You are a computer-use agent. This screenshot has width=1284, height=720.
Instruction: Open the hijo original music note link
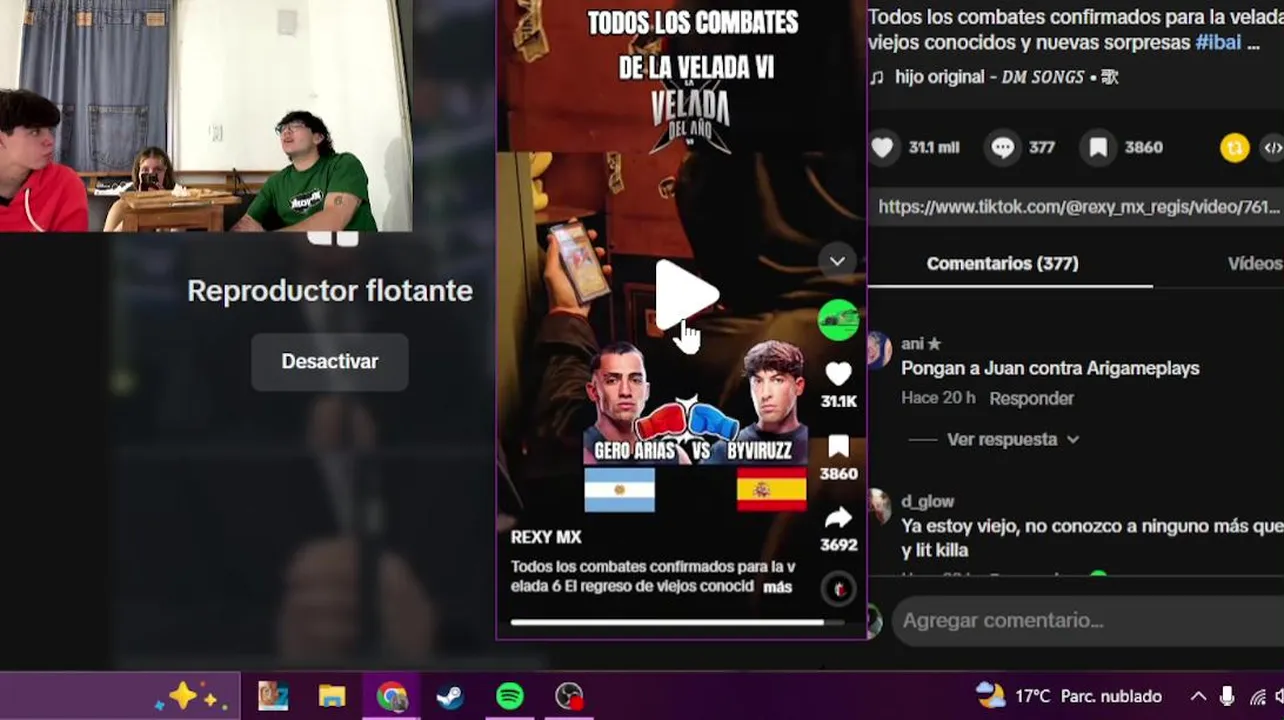pyautogui.click(x=994, y=77)
